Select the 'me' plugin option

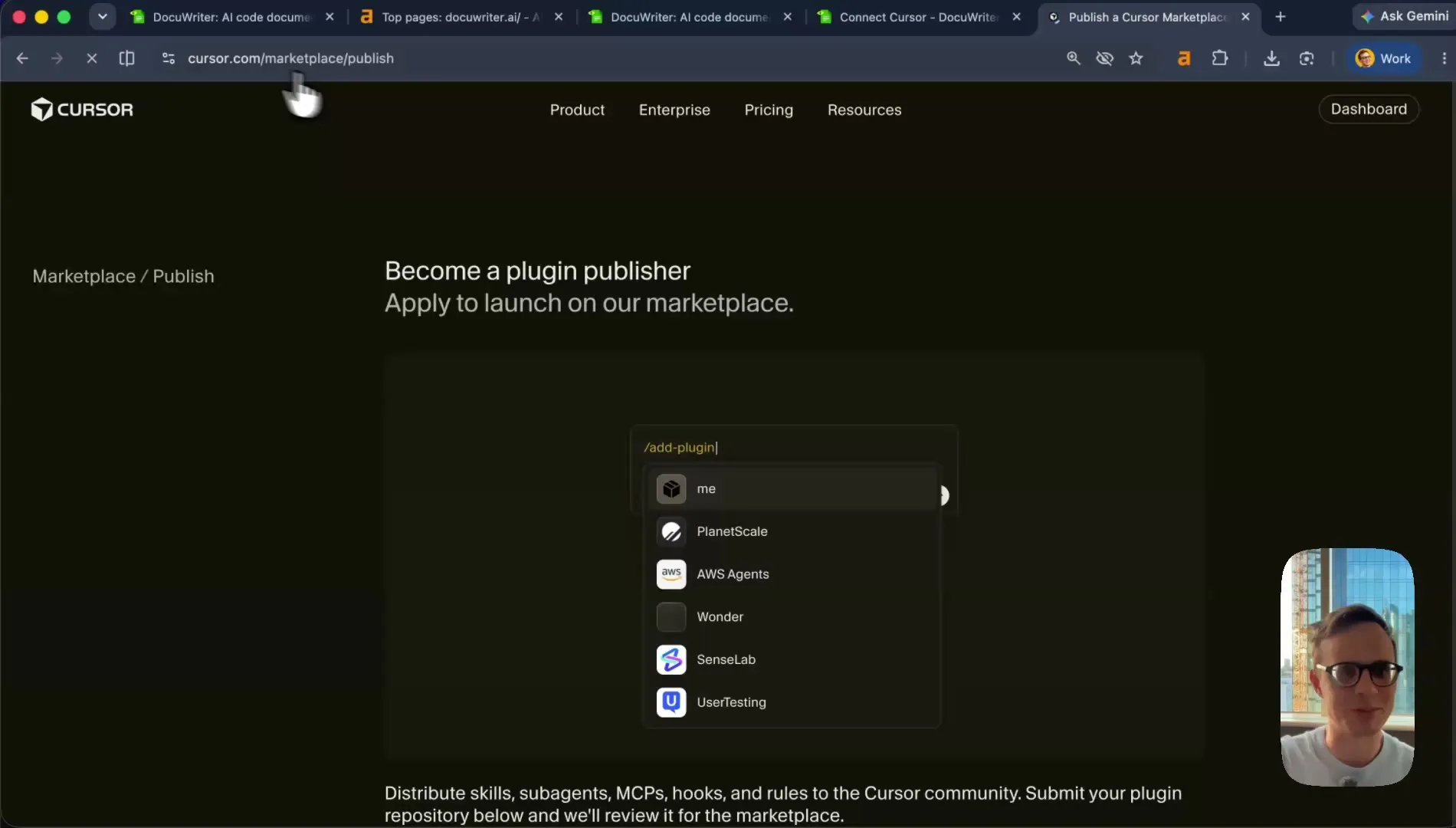click(792, 488)
